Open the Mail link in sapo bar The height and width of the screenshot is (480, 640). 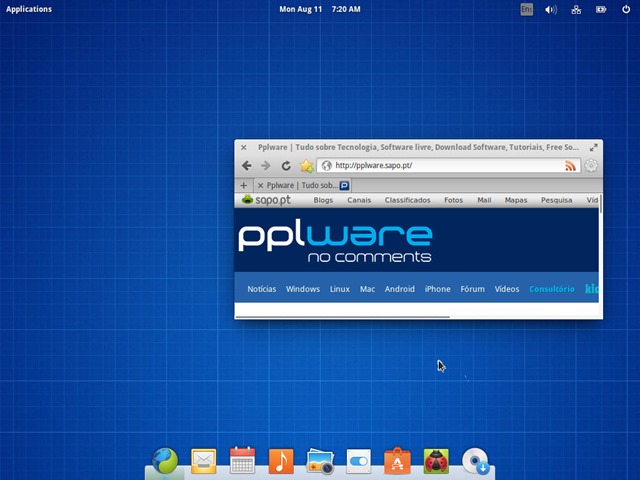(x=484, y=200)
